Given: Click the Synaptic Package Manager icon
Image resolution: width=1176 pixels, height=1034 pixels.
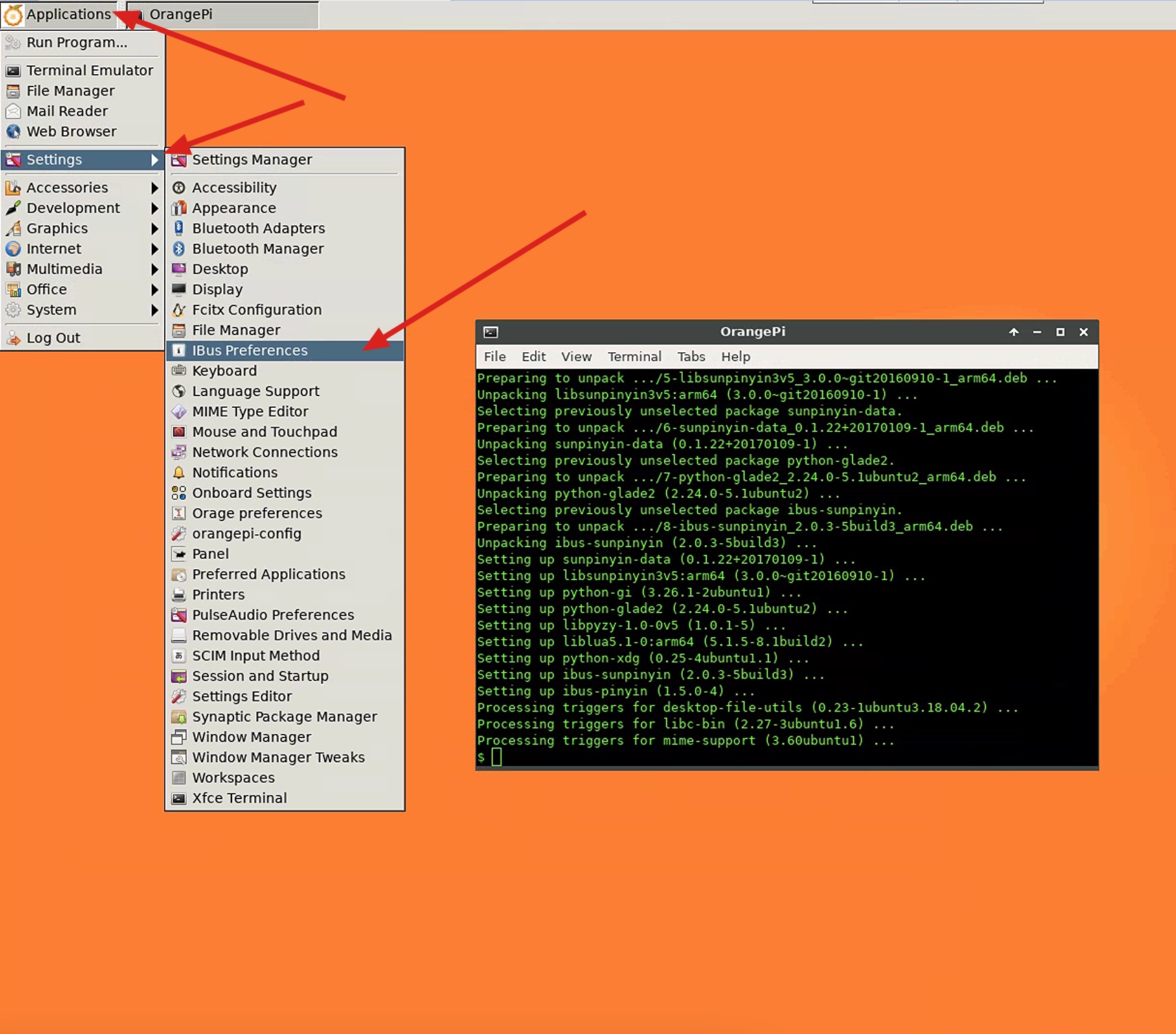Looking at the screenshot, I should point(179,717).
